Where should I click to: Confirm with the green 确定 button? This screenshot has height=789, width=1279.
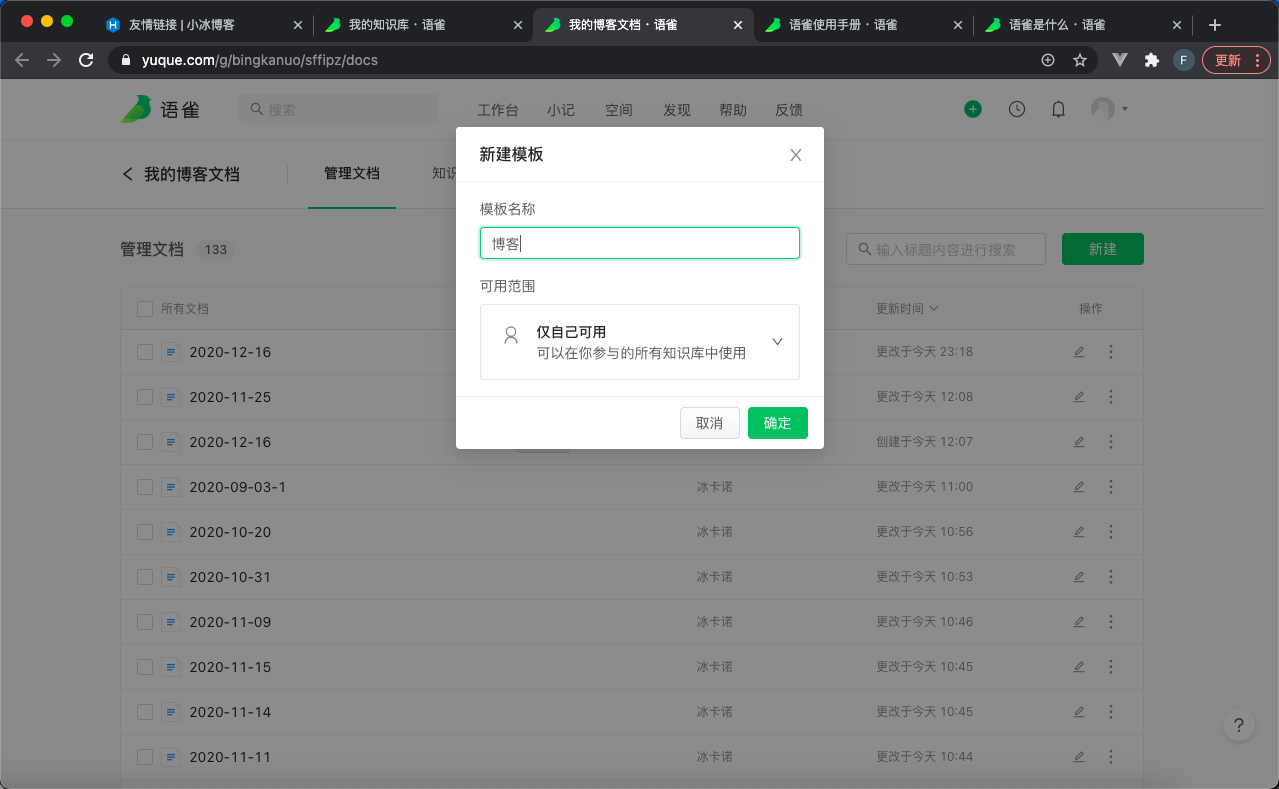[x=777, y=423]
